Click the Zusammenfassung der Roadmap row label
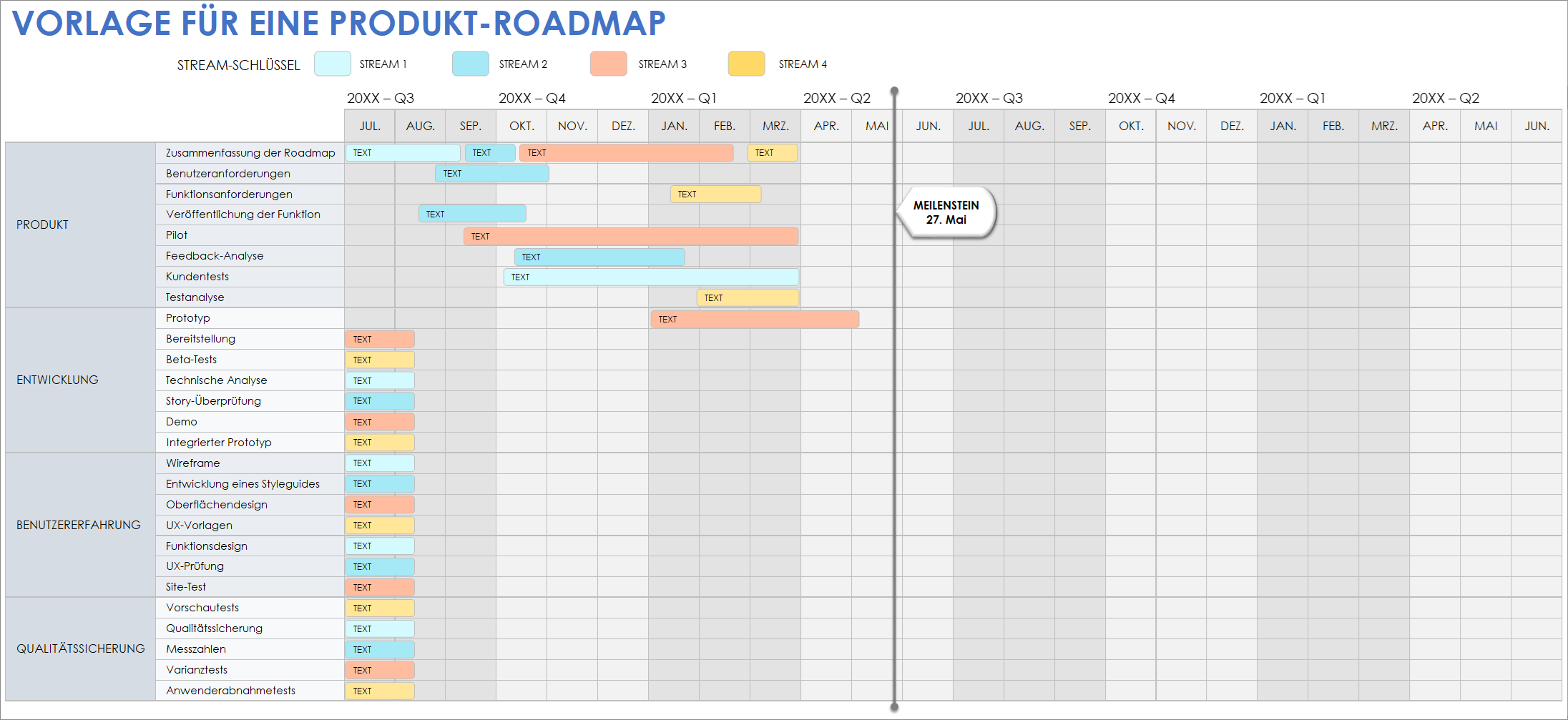The width and height of the screenshot is (1568, 720). [x=250, y=152]
